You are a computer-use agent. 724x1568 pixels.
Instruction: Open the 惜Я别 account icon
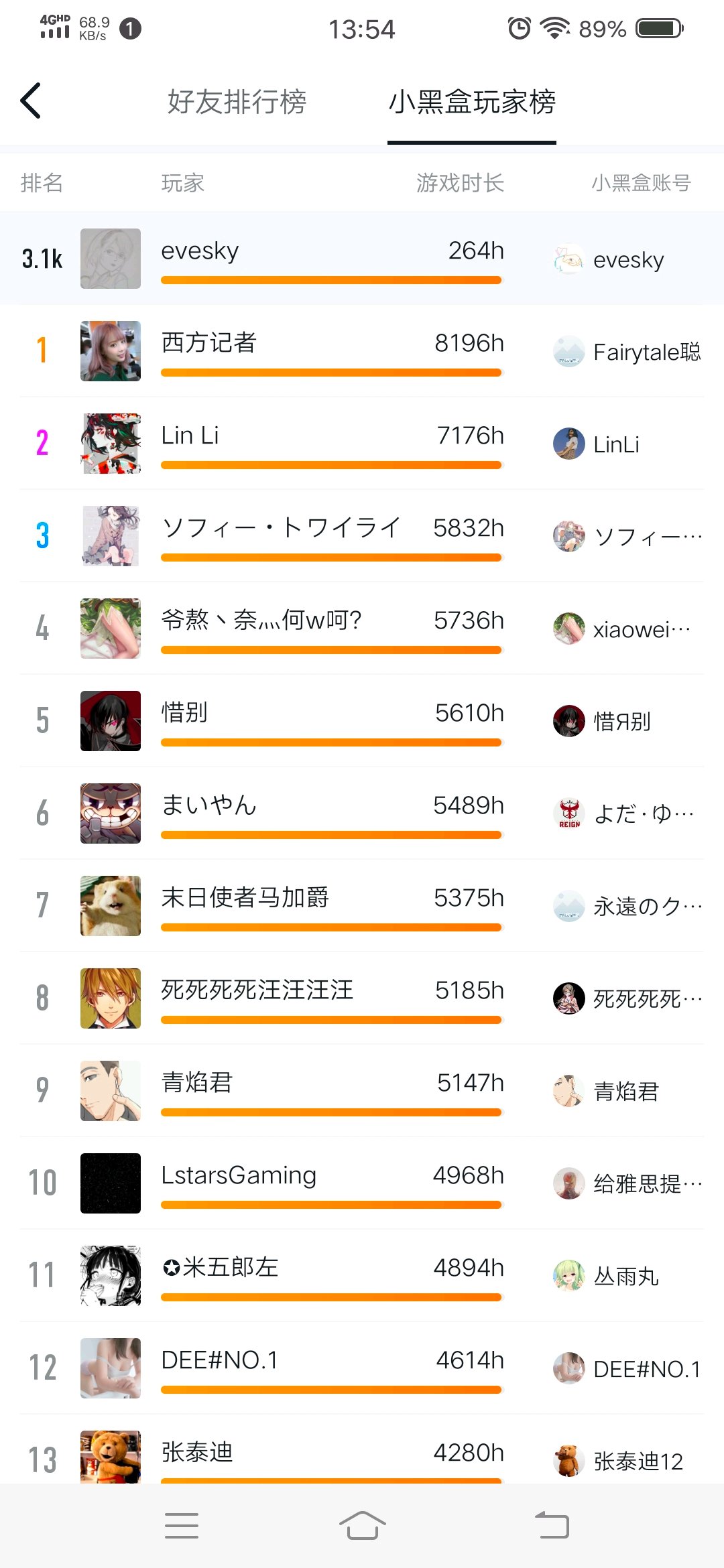[569, 721]
